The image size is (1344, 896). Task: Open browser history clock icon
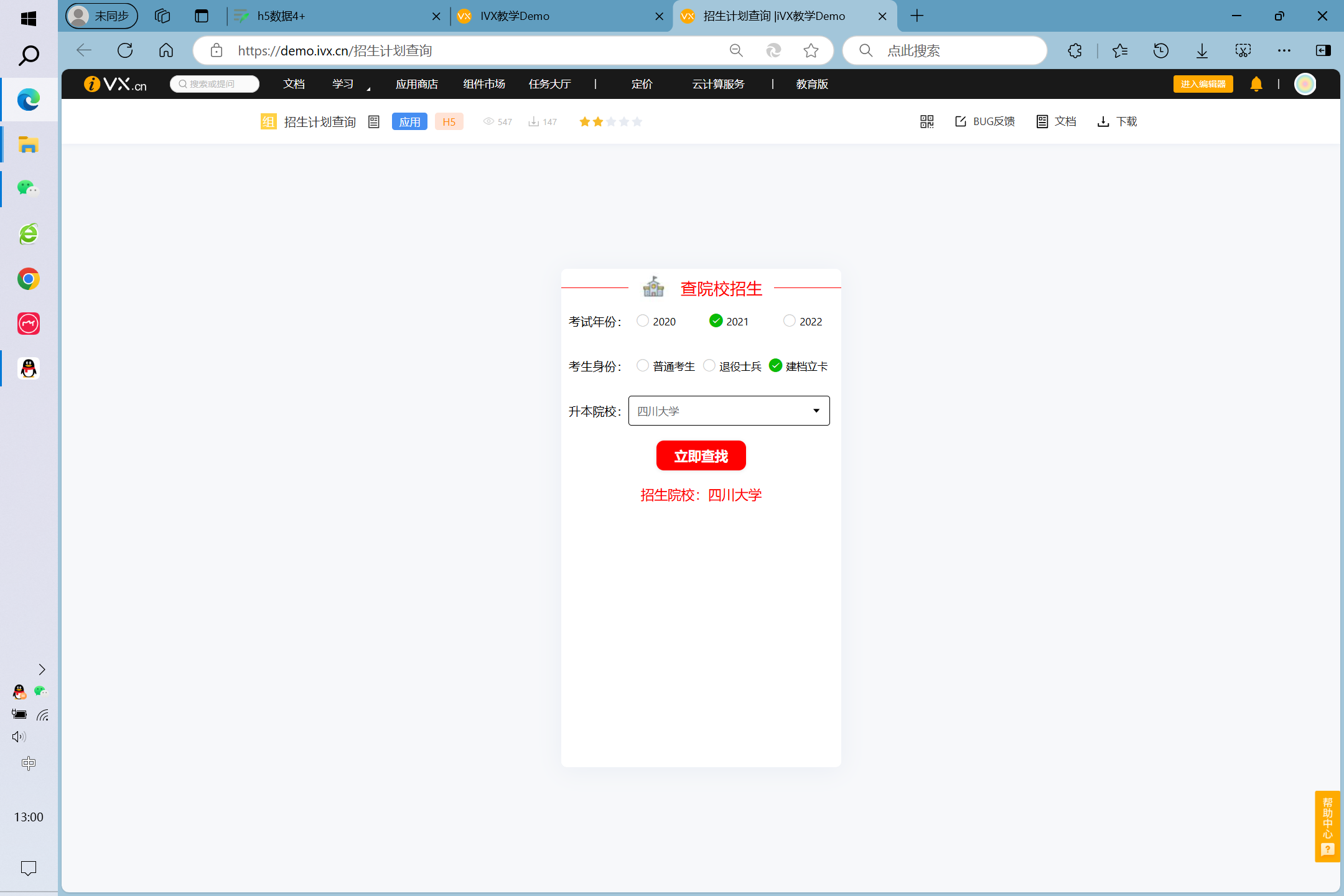click(1161, 50)
